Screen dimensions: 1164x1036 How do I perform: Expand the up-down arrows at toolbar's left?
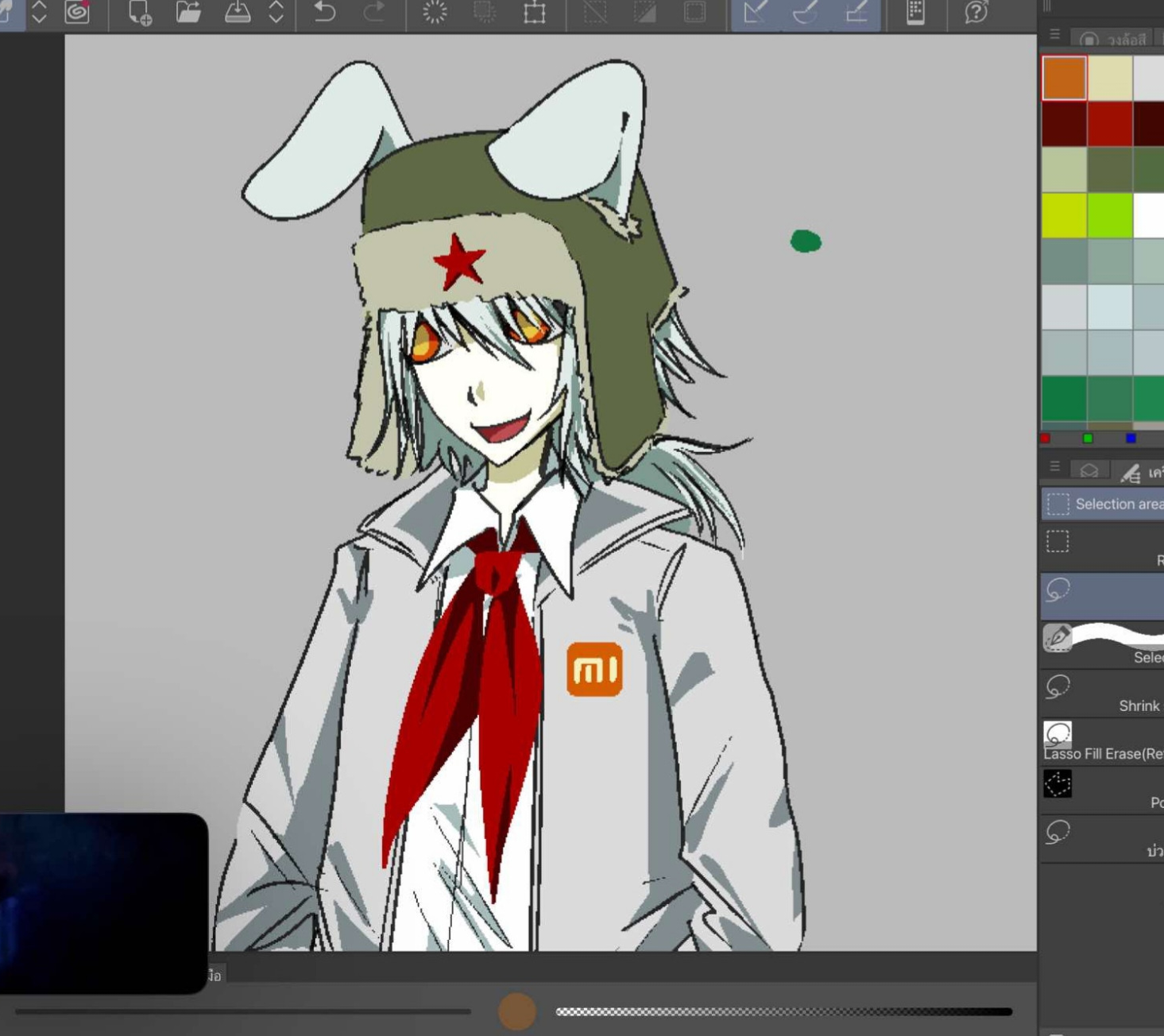(x=39, y=12)
